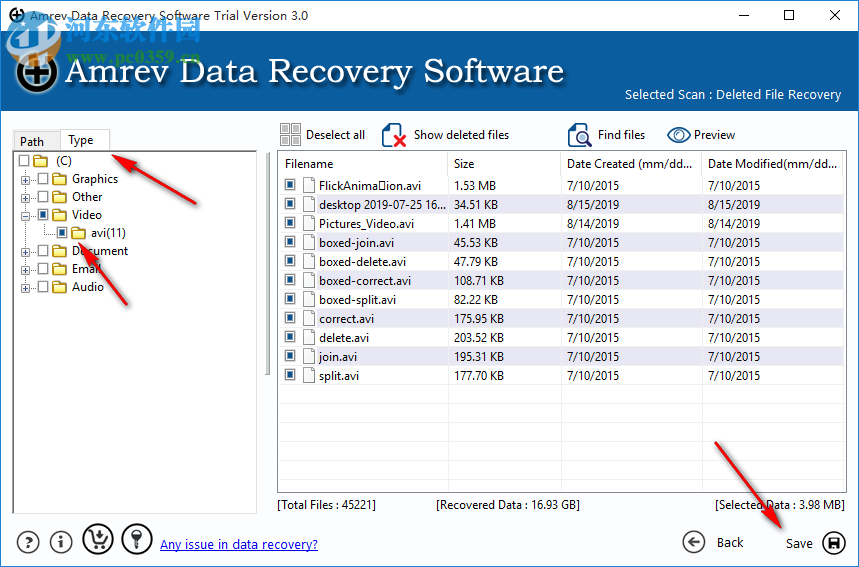The image size is (859, 567).
Task: Collapse the Video tree node
Action: [25, 216]
